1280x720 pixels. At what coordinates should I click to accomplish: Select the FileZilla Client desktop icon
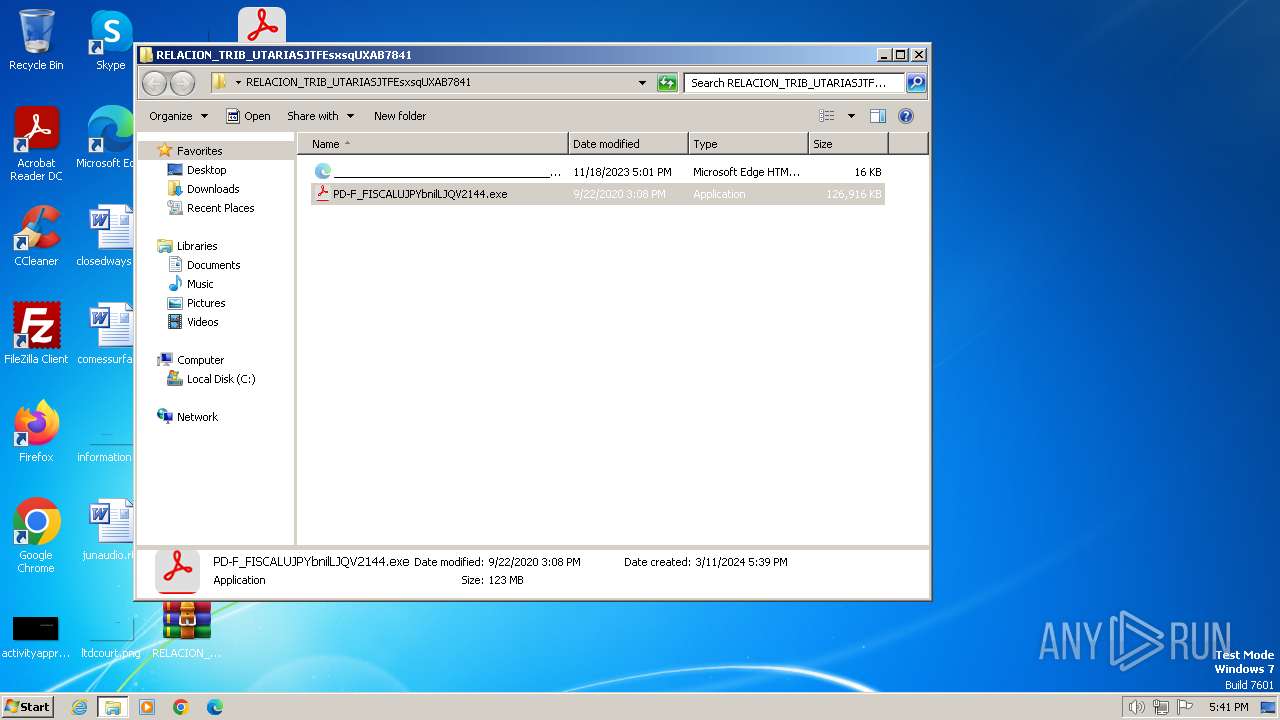pos(36,334)
